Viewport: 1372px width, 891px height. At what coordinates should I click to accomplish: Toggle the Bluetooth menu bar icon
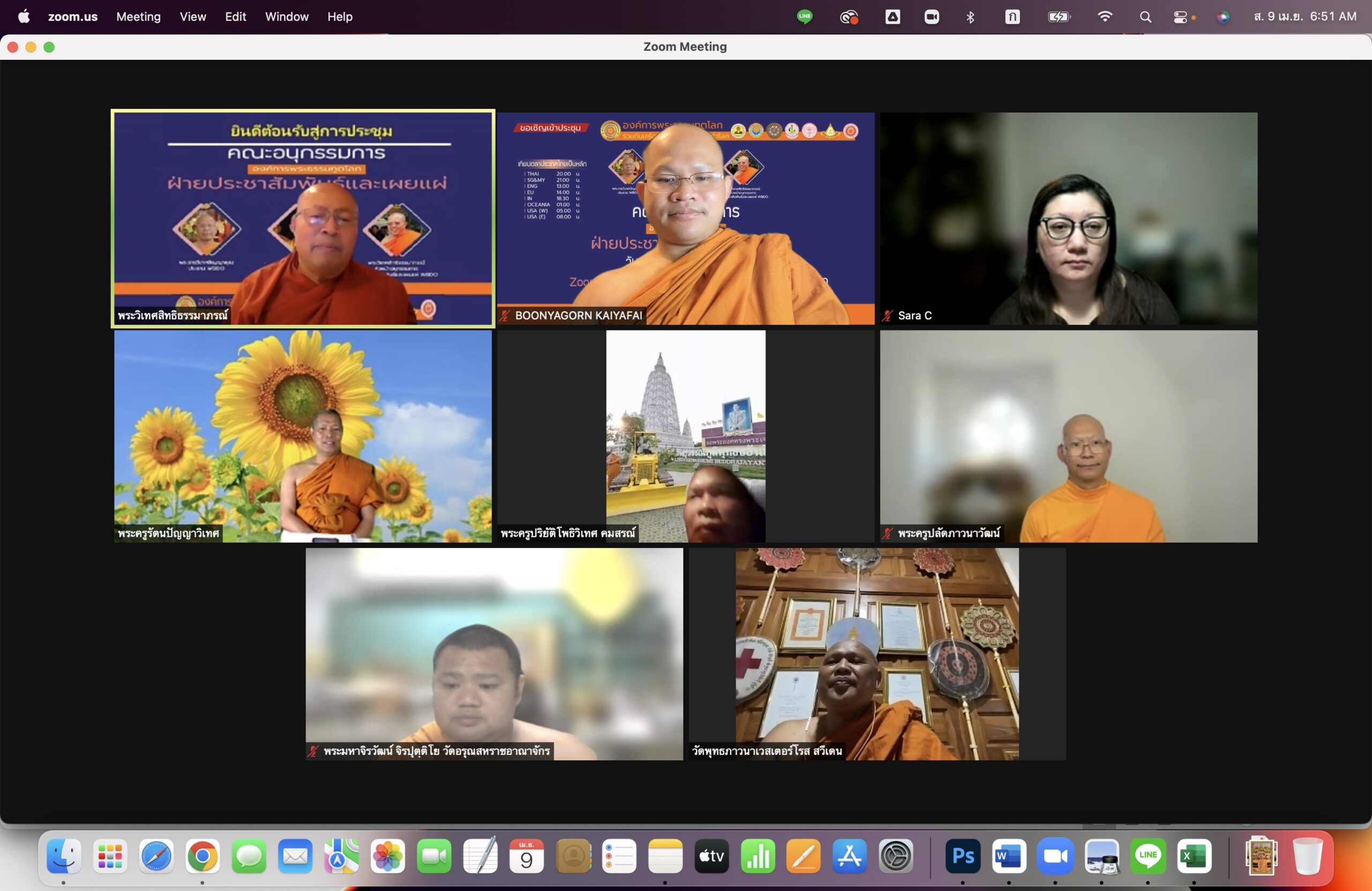coord(970,17)
